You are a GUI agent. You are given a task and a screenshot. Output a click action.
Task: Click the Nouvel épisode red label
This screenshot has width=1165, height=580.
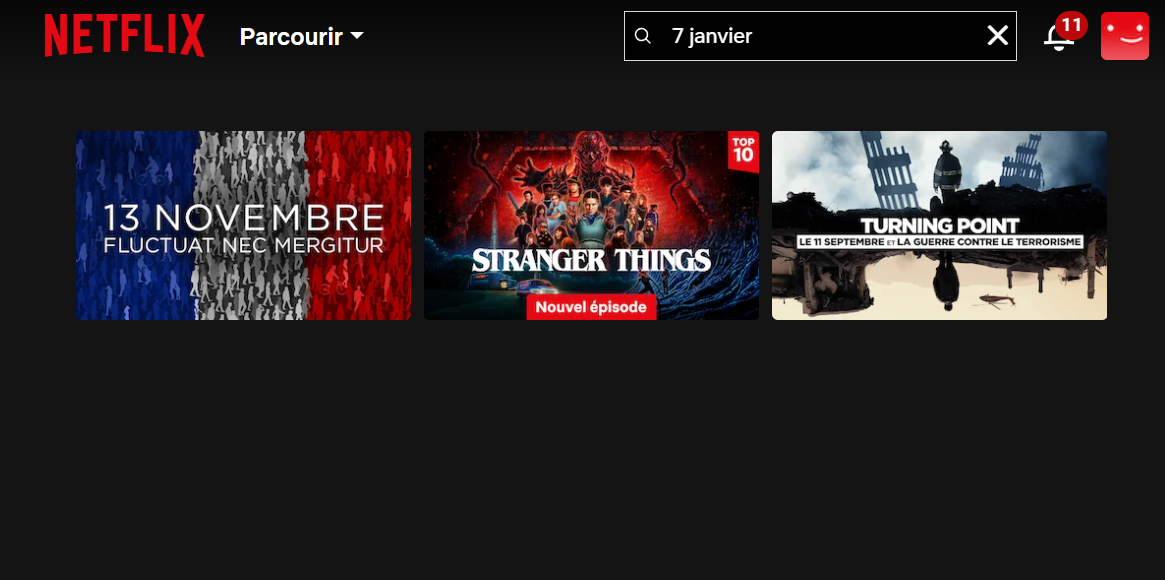point(591,307)
